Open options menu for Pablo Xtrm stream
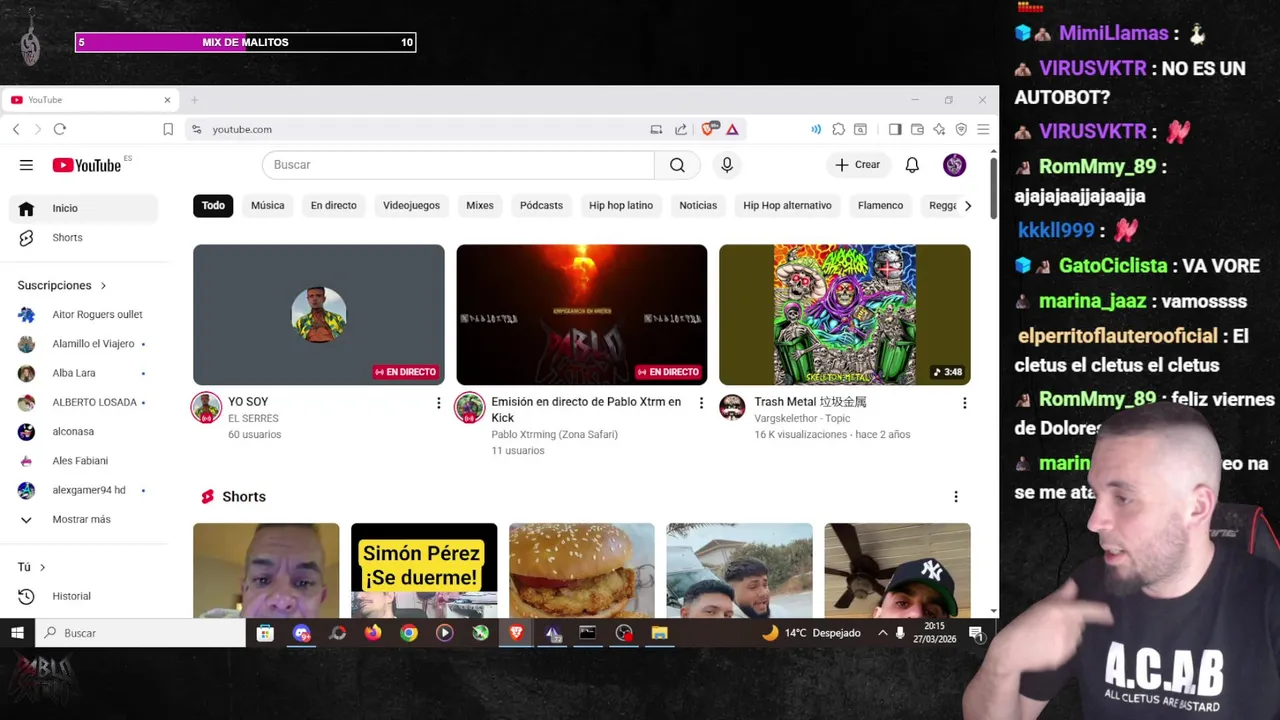1280x720 pixels. pos(701,403)
